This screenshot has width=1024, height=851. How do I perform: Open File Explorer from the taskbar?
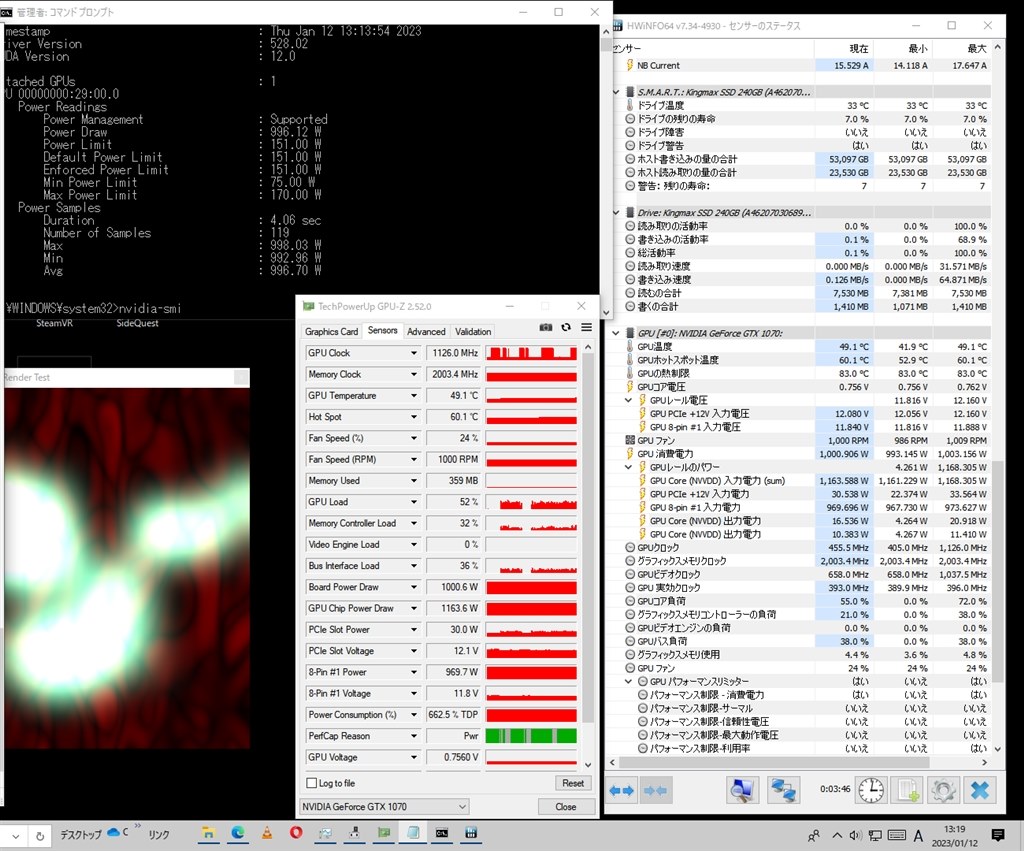[x=208, y=833]
